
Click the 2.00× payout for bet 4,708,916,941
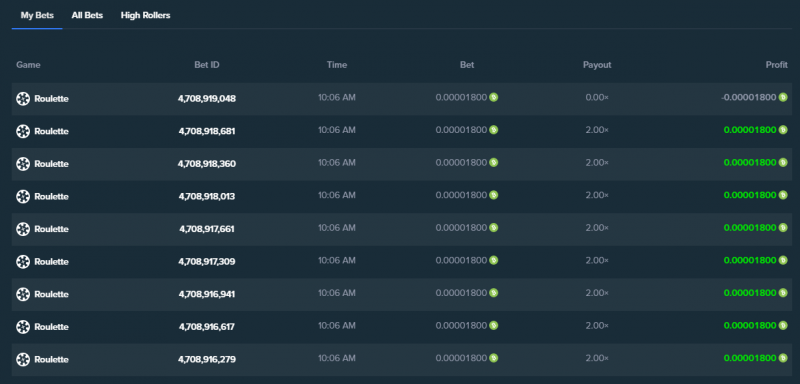tap(597, 293)
